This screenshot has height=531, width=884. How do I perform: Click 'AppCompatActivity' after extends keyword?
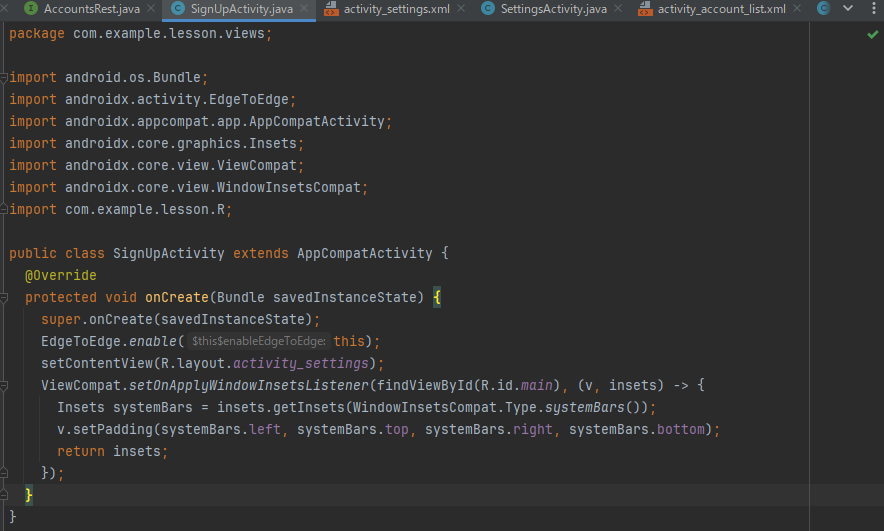coord(365,253)
